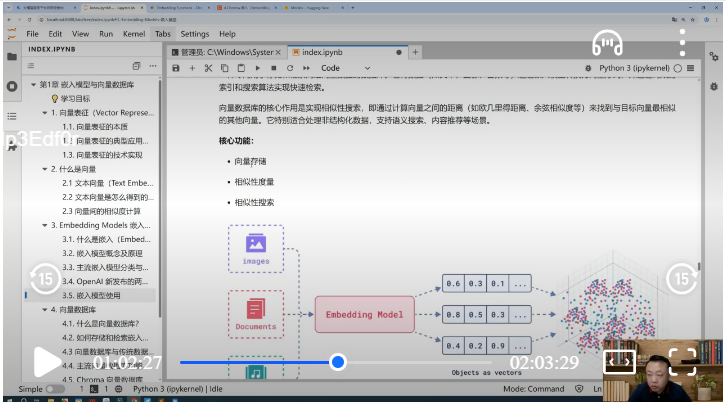Open property inspector gears icon
The width and height of the screenshot is (726, 402).
(713, 56)
